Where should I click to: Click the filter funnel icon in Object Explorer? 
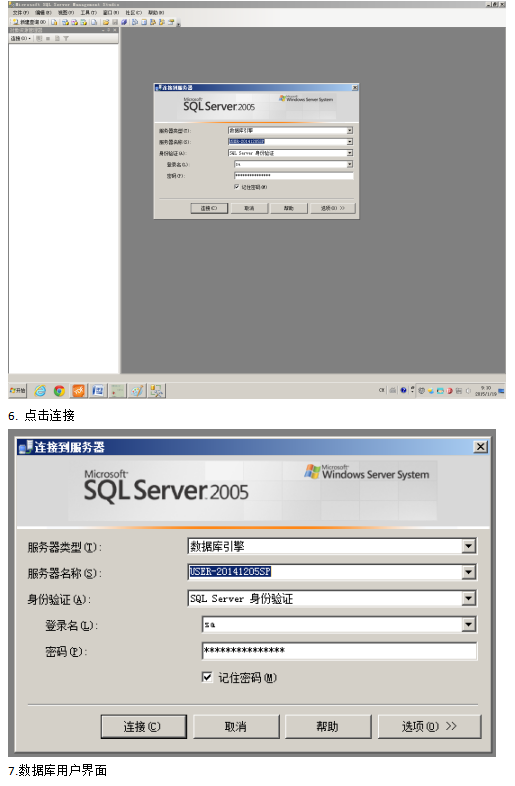pyautogui.click(x=66, y=38)
